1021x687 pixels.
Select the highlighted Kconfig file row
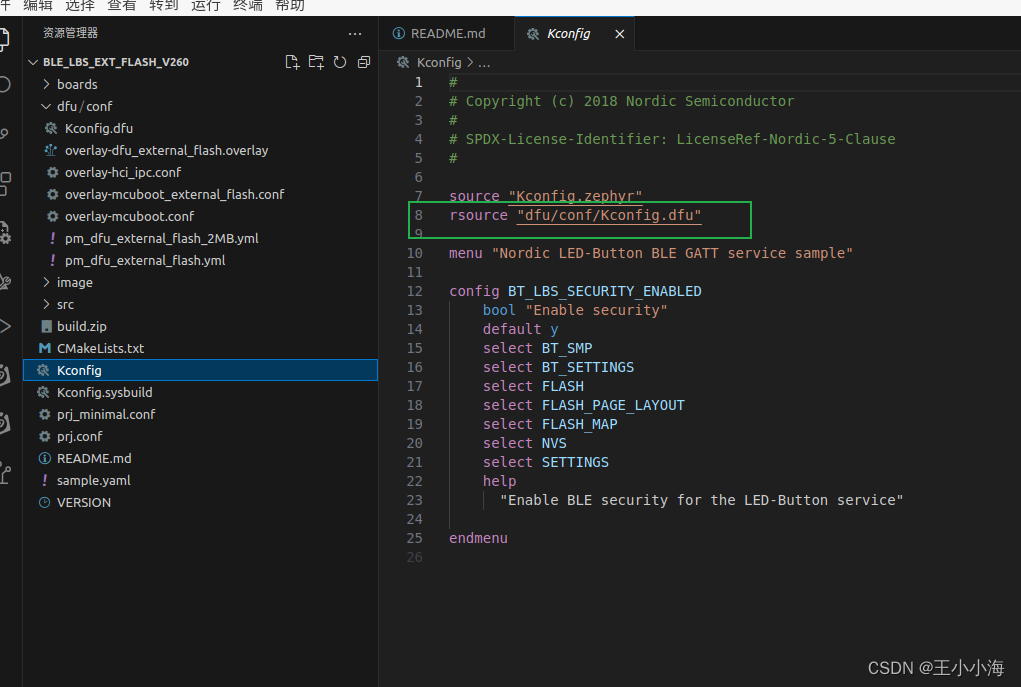(201, 370)
